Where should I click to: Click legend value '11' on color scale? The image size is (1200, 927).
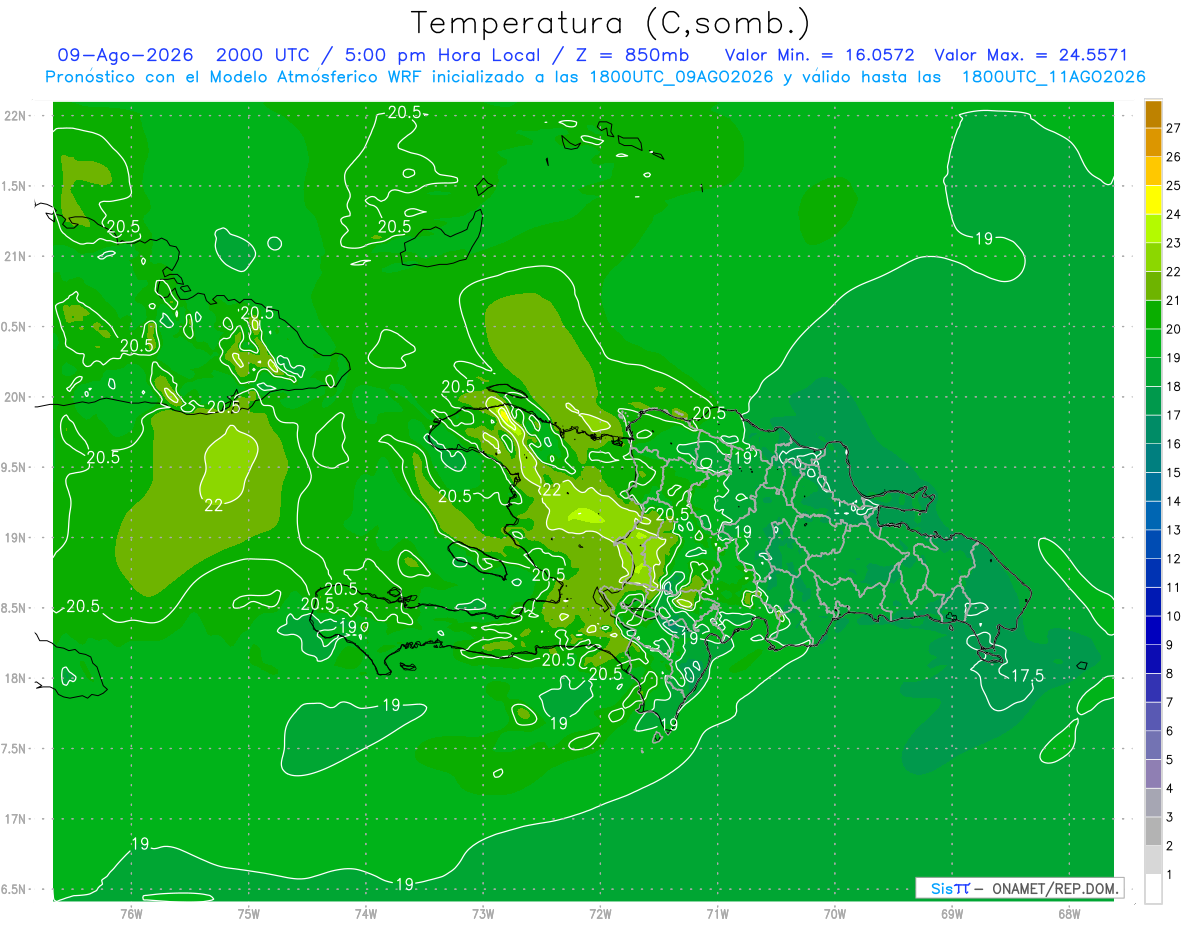point(1173,587)
